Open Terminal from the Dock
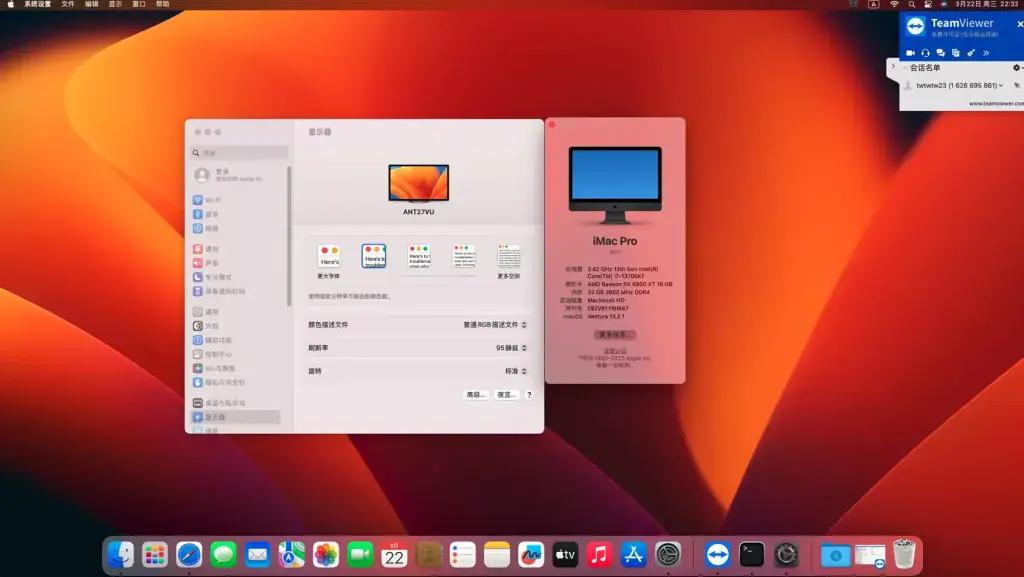 [752, 555]
